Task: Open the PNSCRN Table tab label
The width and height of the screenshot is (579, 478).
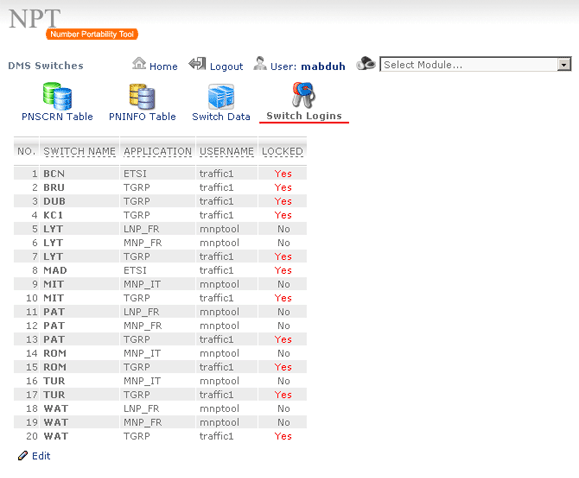Action: pyautogui.click(x=57, y=116)
